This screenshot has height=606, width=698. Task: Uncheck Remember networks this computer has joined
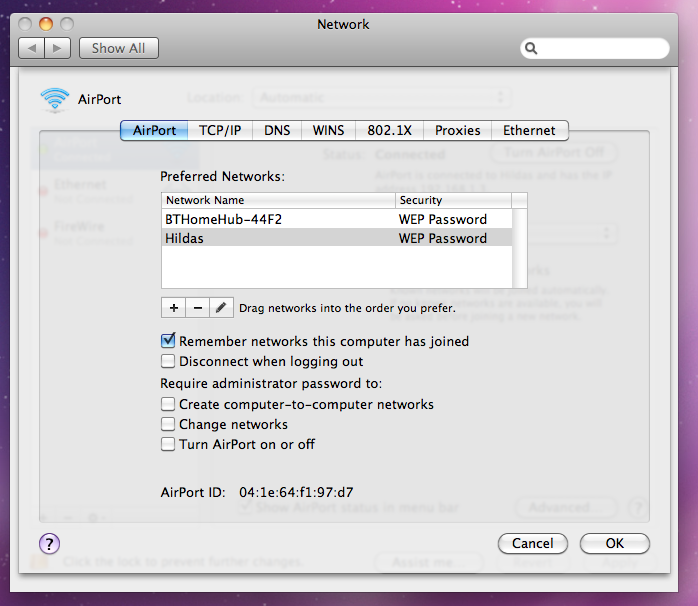pyautogui.click(x=168, y=341)
